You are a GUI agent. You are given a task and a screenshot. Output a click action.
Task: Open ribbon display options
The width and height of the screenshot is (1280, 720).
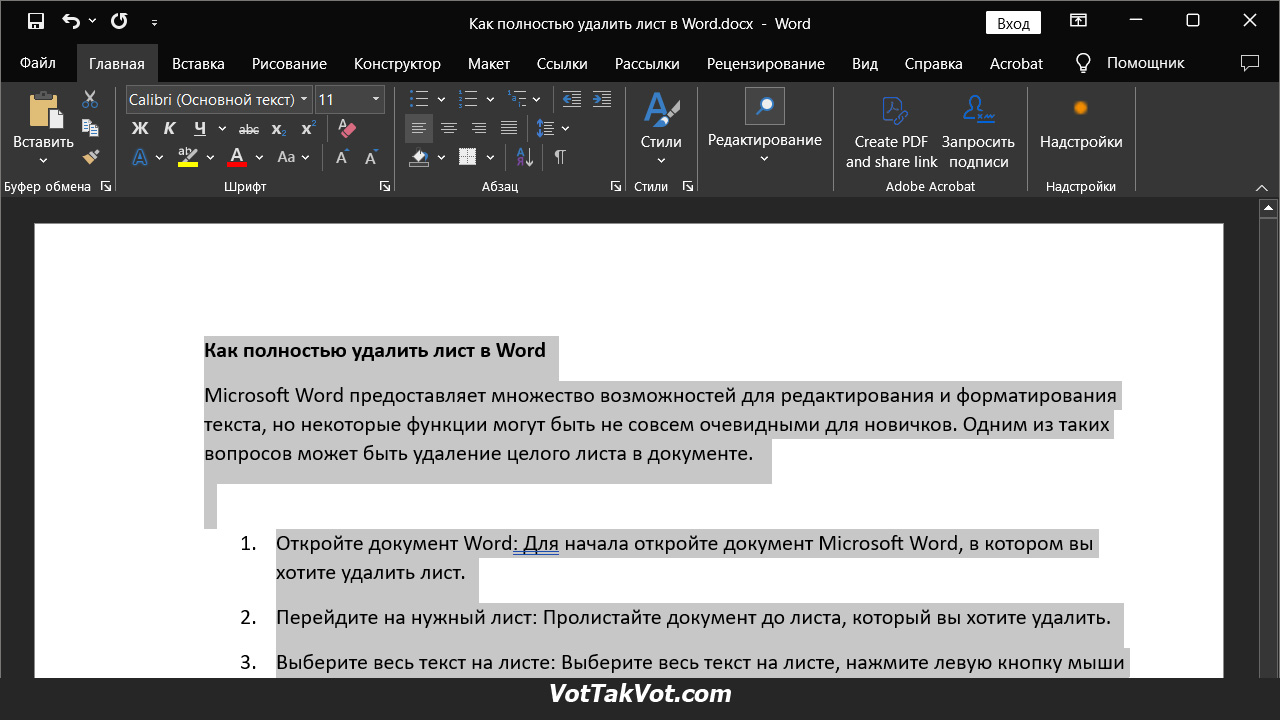pos(1078,21)
